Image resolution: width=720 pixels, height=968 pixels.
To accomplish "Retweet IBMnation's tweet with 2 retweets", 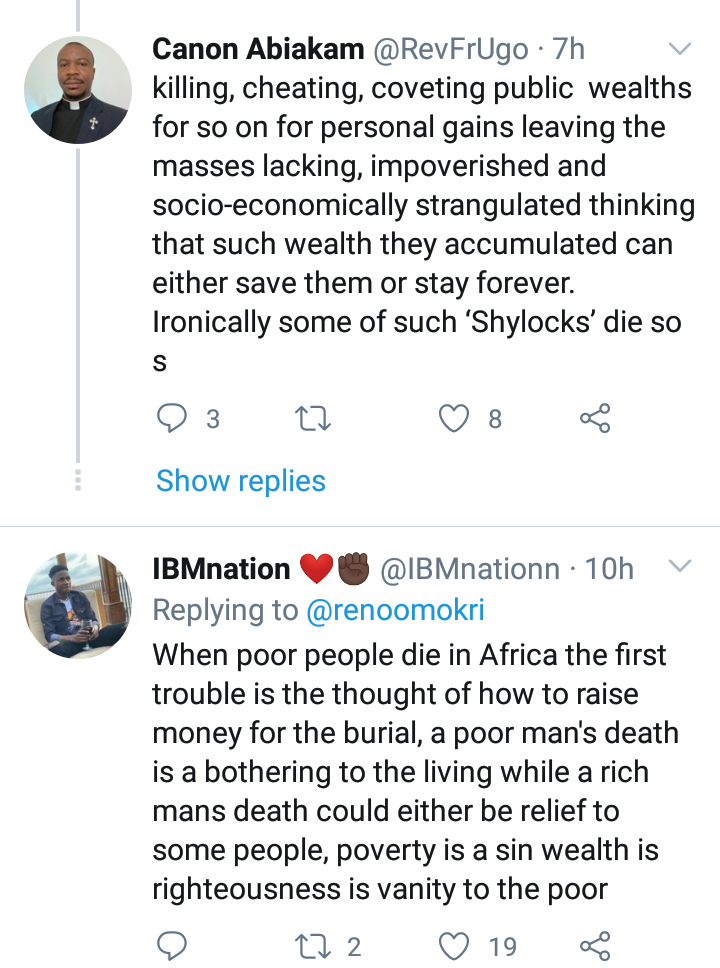I will [x=314, y=946].
